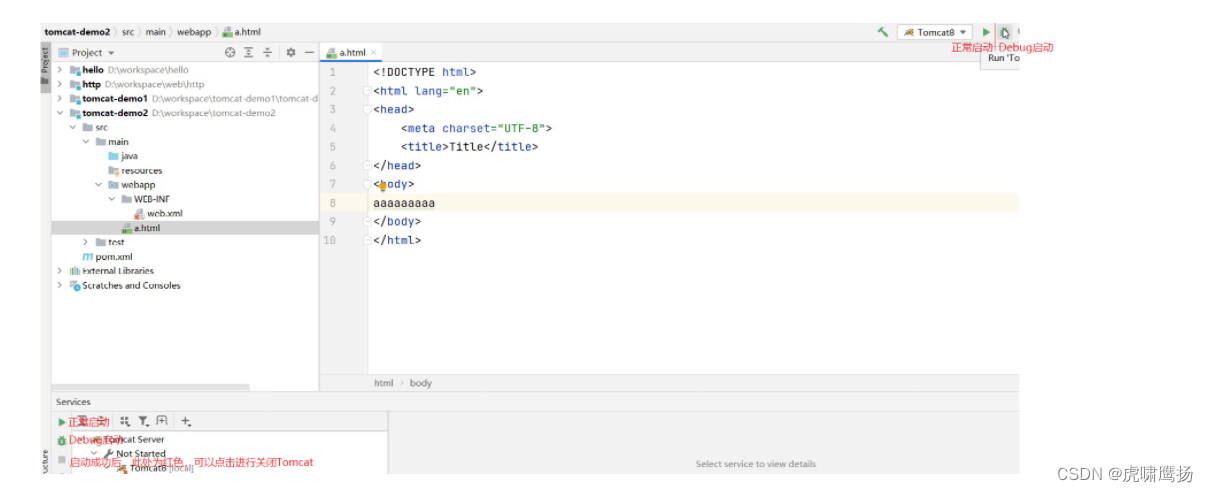Click the tomcat-demo2 breadcrumb in navigation bar

[77, 32]
